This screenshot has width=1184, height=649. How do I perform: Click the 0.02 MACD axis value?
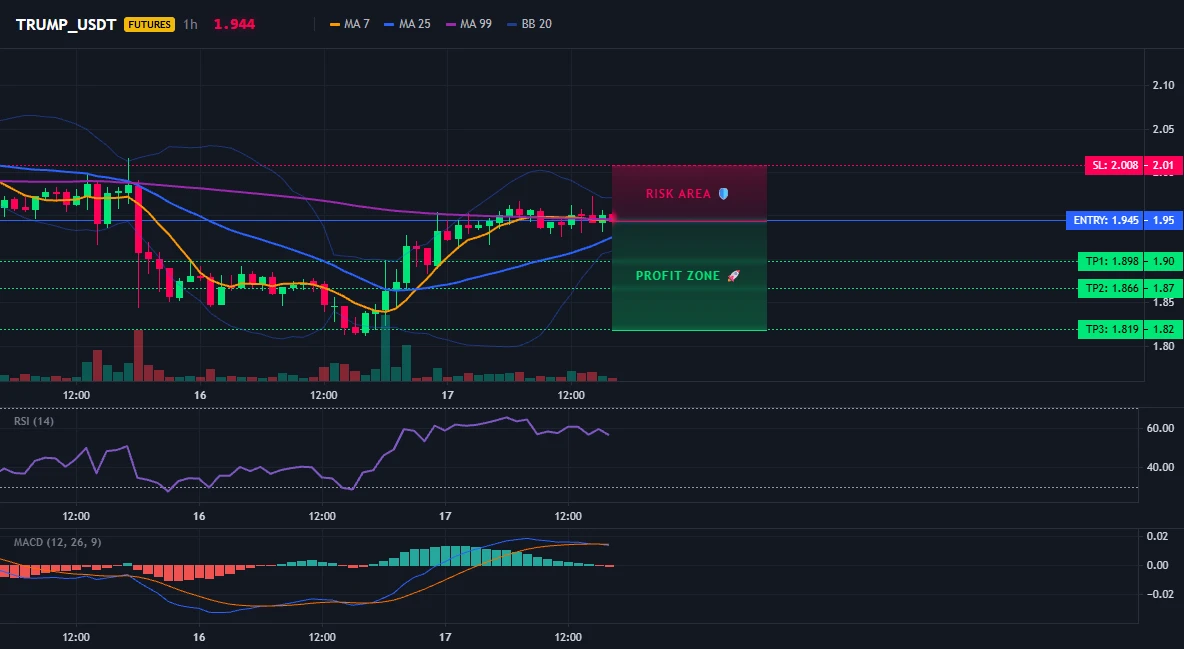(x=1158, y=536)
